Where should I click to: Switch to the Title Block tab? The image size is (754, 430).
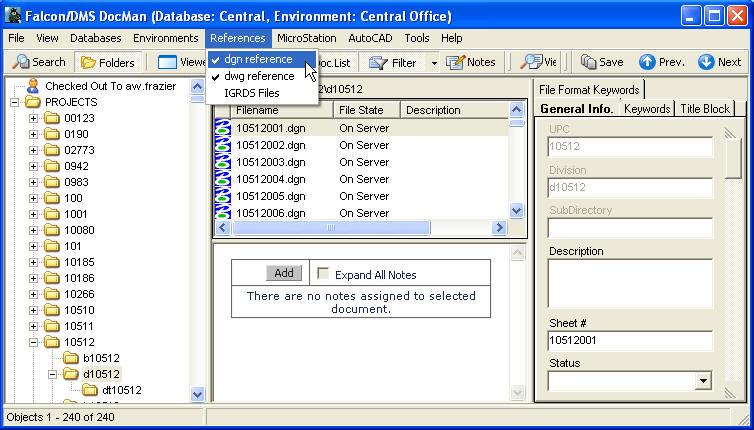click(705, 108)
